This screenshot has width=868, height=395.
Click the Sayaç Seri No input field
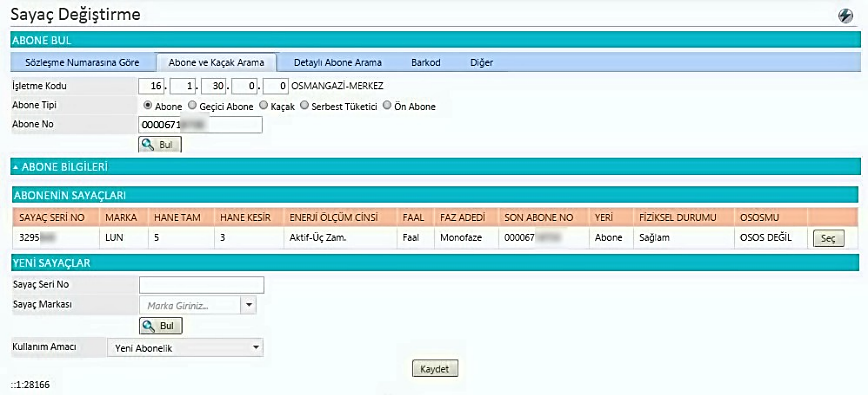point(202,285)
